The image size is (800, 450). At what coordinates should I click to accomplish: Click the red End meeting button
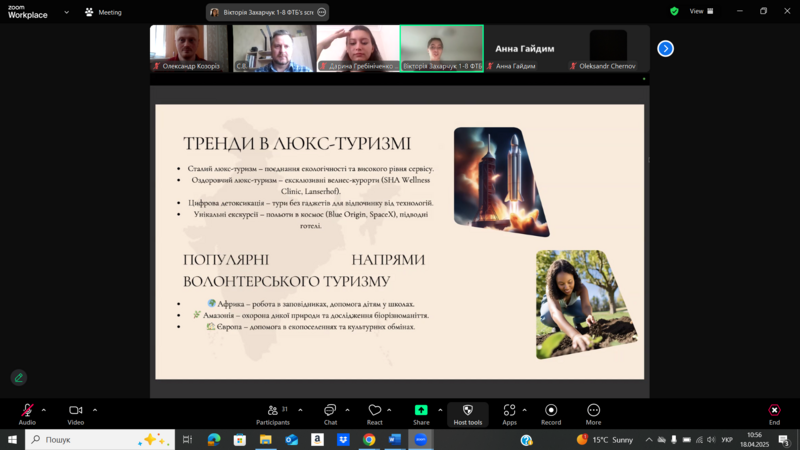coord(774,414)
